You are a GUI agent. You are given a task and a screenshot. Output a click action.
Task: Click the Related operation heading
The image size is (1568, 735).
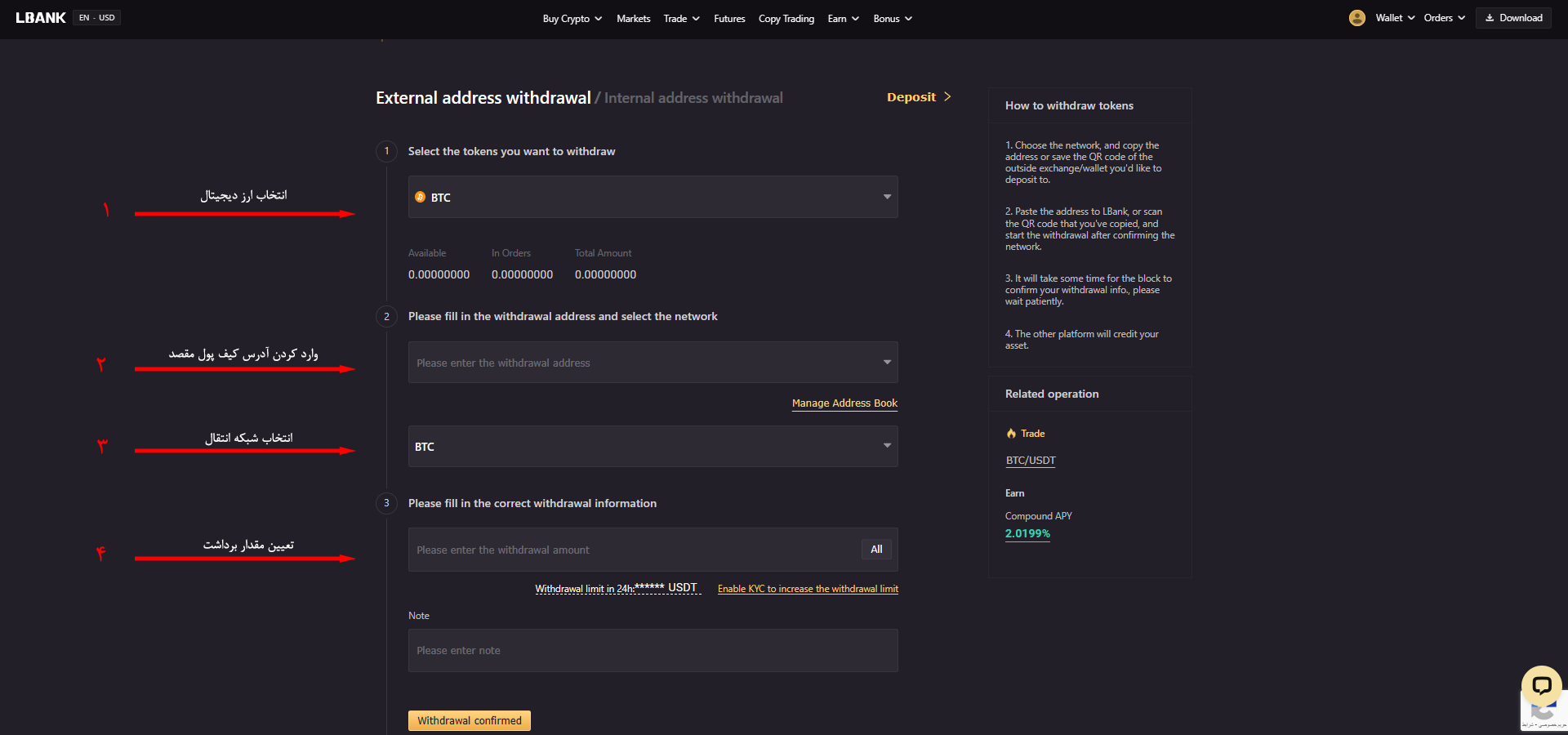click(x=1052, y=394)
